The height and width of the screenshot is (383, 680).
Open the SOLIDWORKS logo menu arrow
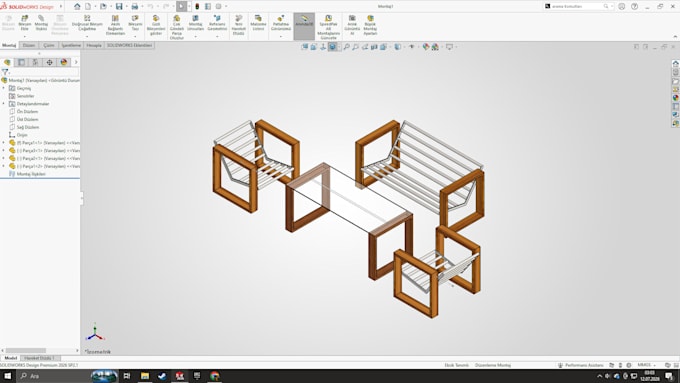(x=61, y=7)
